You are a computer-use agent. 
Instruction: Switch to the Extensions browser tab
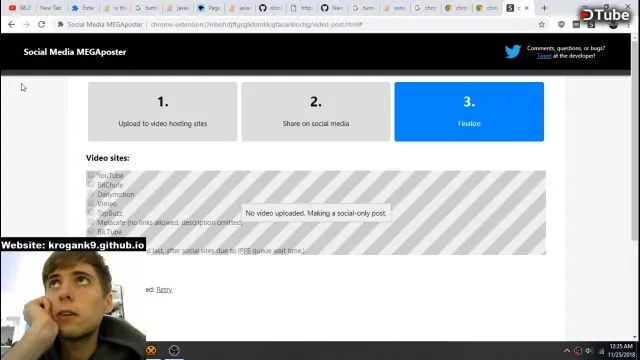[83, 8]
